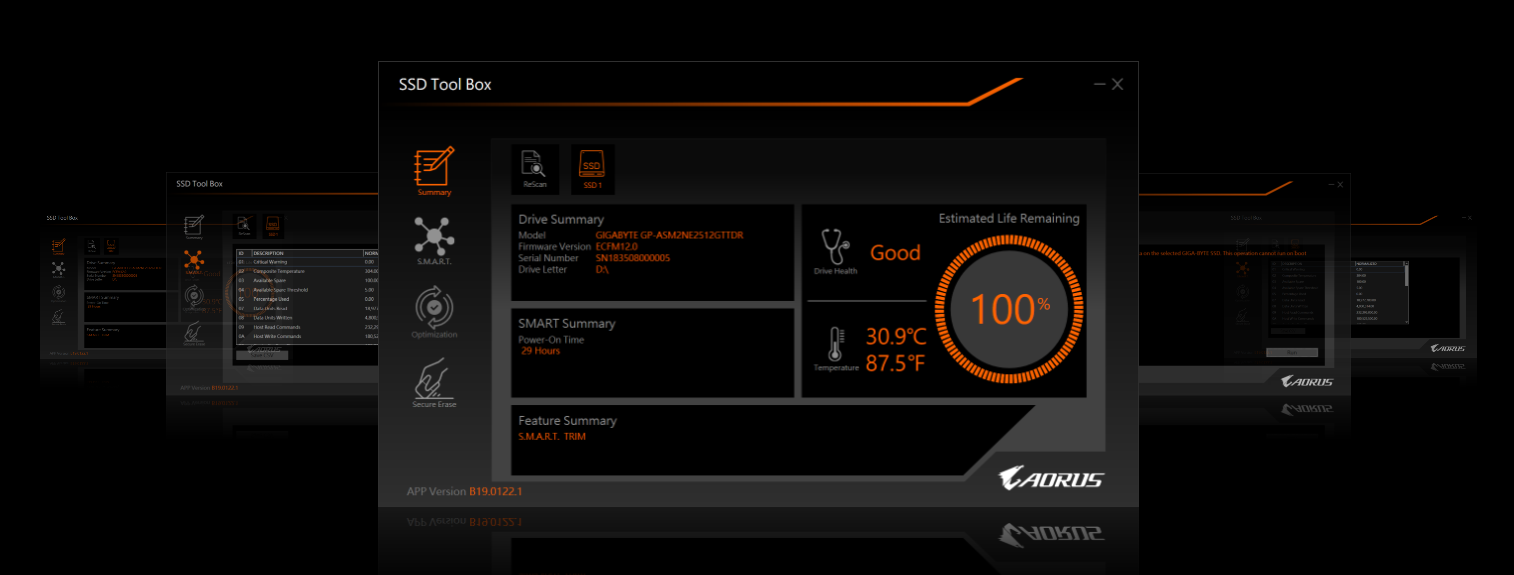
Task: Click the GIGABYTE GP-ASM2NE2512GTTDR model name
Action: (669, 235)
